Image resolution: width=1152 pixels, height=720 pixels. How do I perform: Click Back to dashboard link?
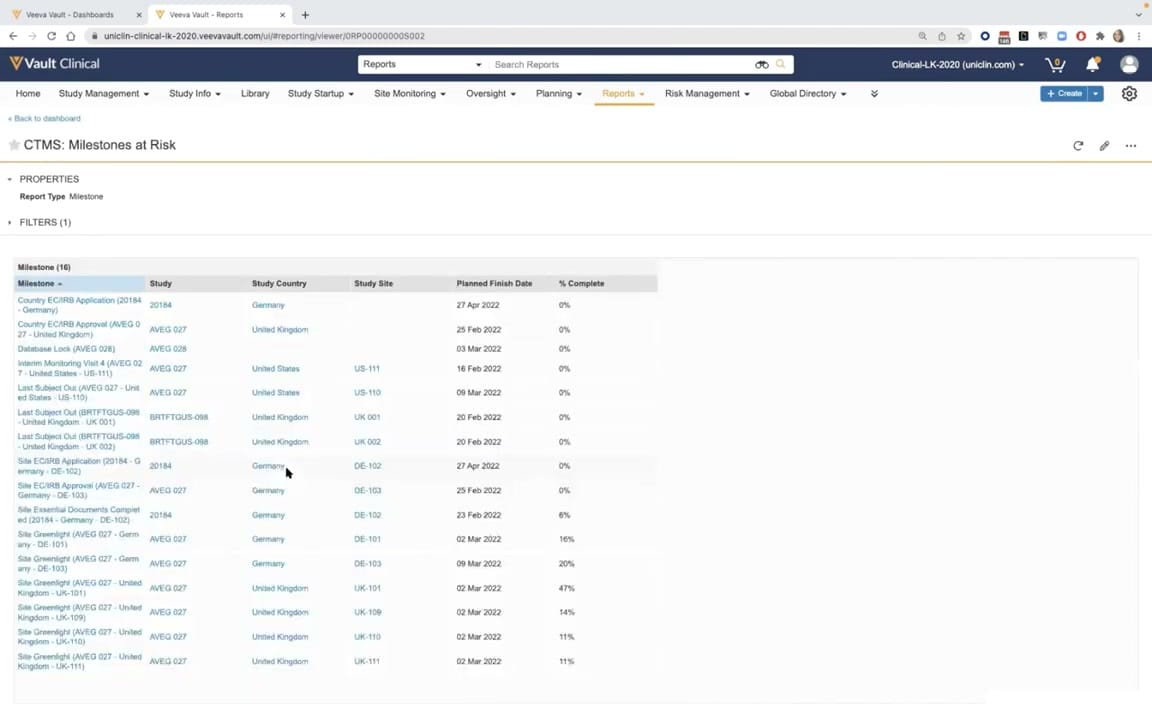click(x=44, y=118)
